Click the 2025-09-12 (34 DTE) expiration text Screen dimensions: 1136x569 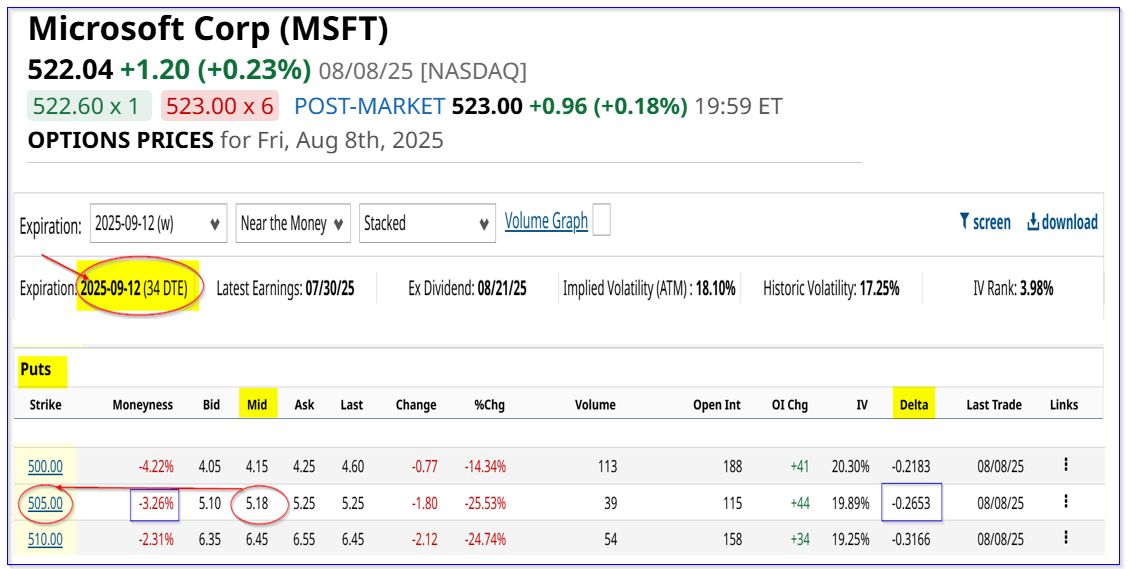click(134, 288)
